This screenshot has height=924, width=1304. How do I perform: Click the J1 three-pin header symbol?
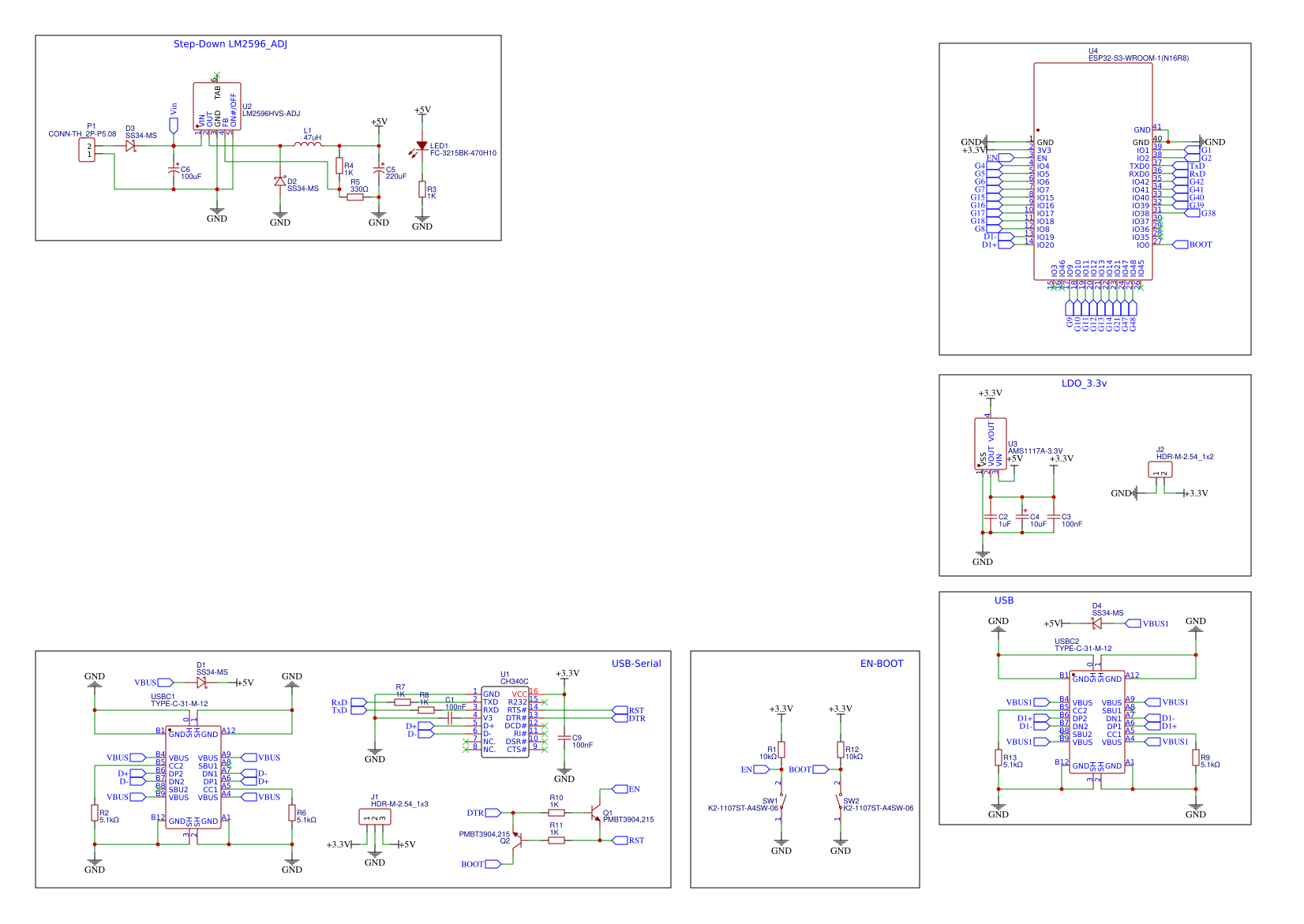pos(375,817)
